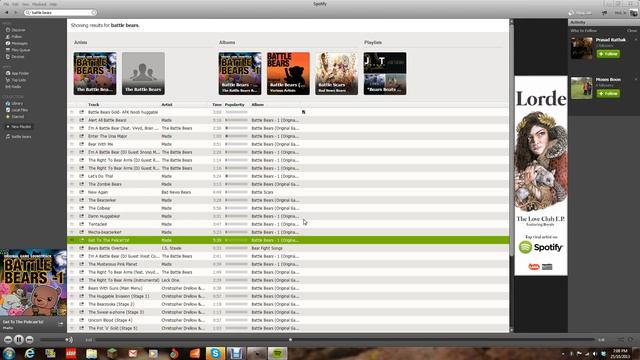This screenshot has width=640, height=360.
Task: Star the Battle Bears Gold track
Action: click(72, 112)
